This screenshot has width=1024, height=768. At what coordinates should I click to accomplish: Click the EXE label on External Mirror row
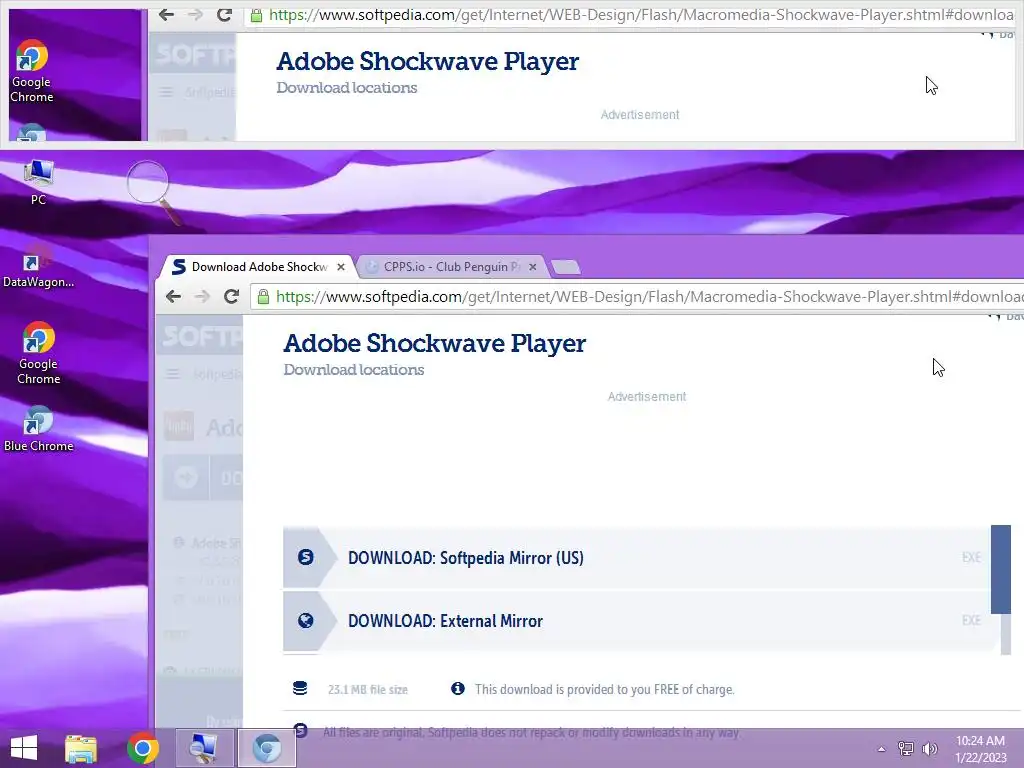[x=971, y=620]
